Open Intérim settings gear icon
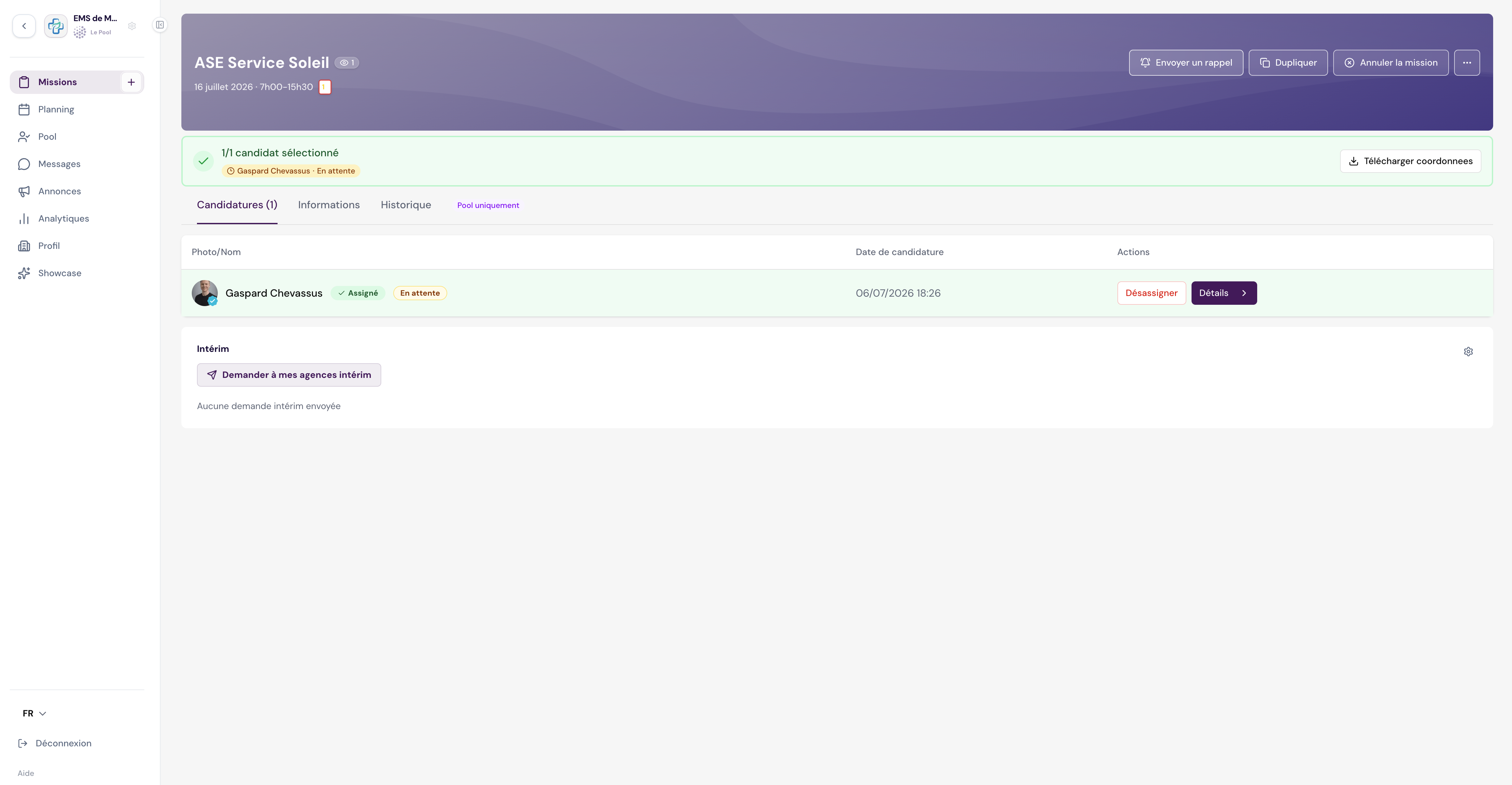Viewport: 1512px width, 785px height. point(1467,352)
